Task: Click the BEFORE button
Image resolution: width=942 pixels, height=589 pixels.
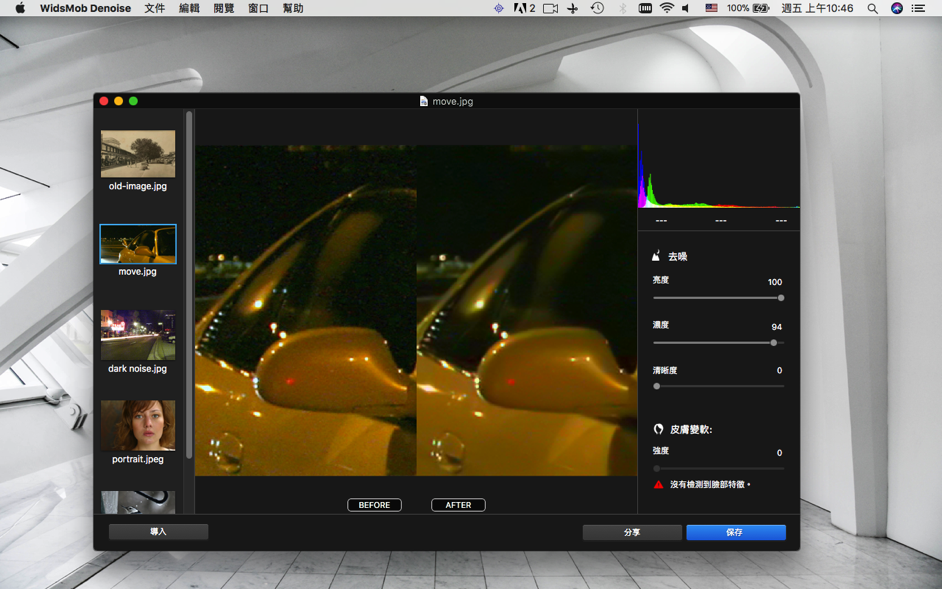Action: 374,505
